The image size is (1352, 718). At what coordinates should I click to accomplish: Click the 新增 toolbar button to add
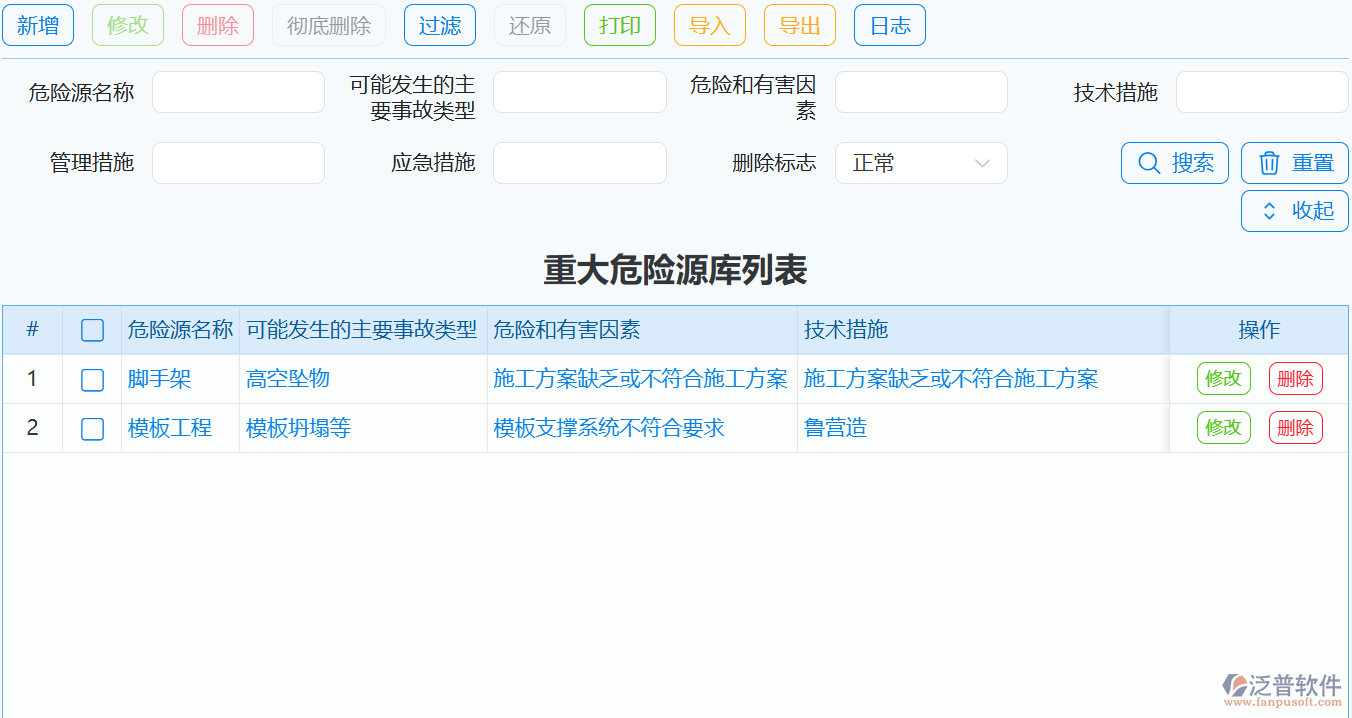(38, 25)
